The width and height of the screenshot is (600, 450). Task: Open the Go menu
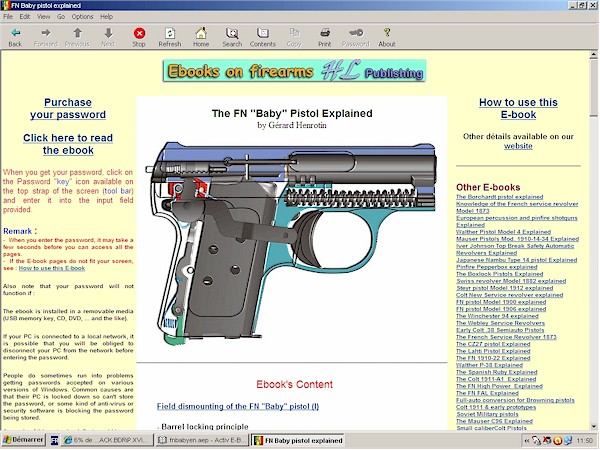tap(61, 16)
